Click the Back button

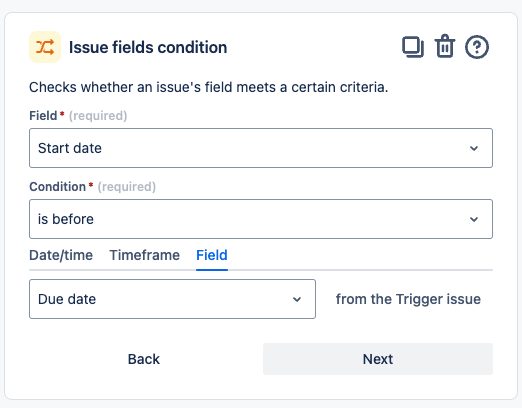144,359
